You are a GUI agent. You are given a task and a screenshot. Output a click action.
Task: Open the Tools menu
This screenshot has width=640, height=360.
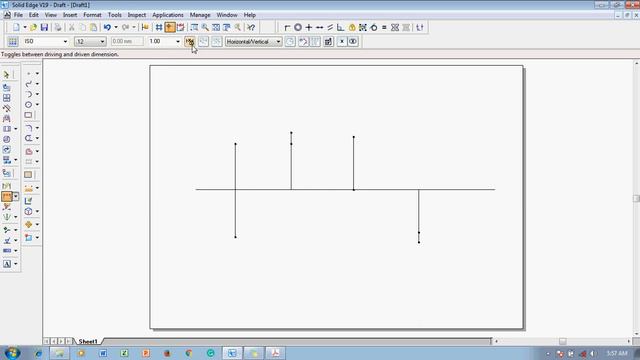click(x=115, y=15)
